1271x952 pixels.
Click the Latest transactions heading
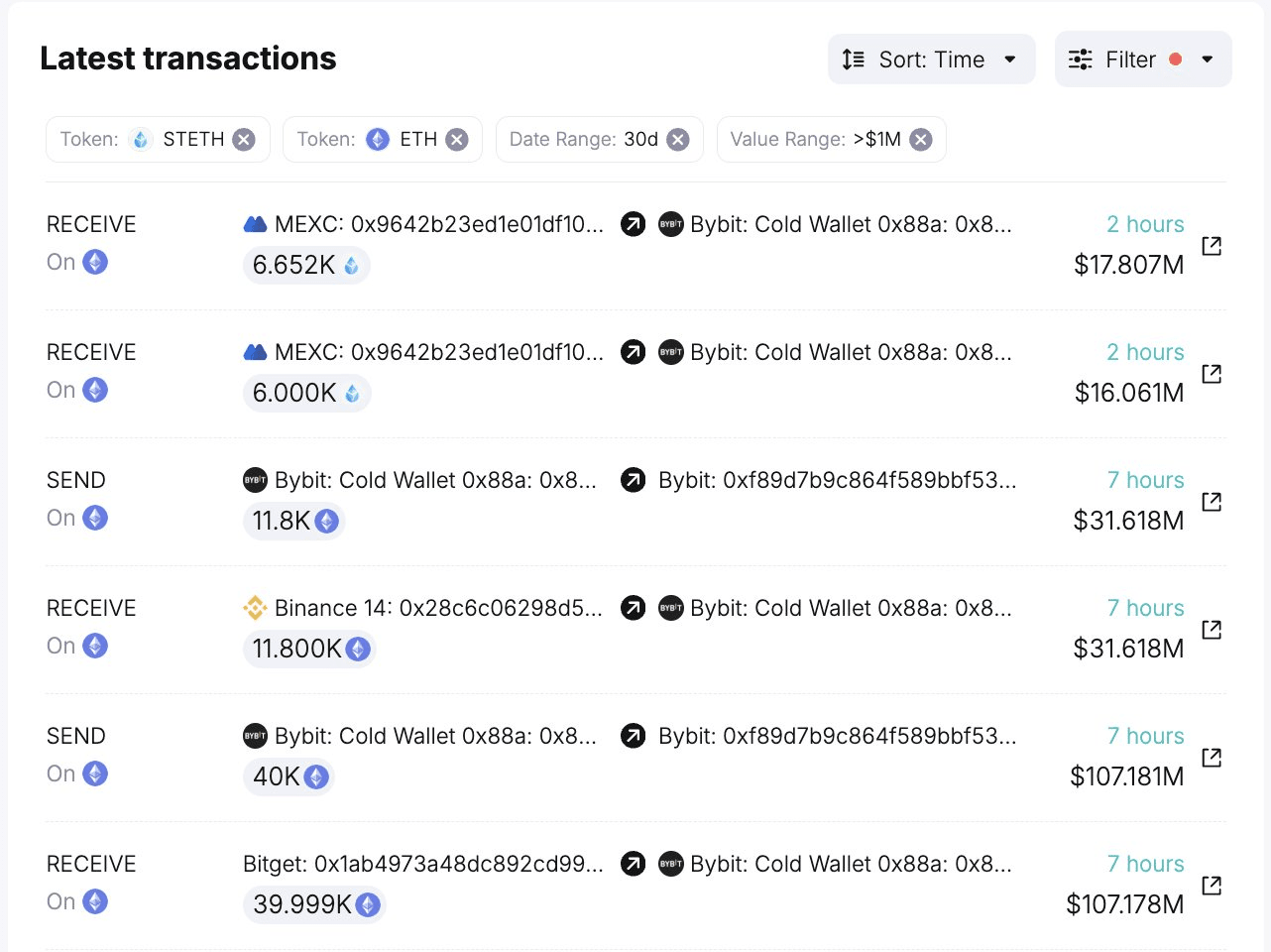pyautogui.click(x=187, y=58)
